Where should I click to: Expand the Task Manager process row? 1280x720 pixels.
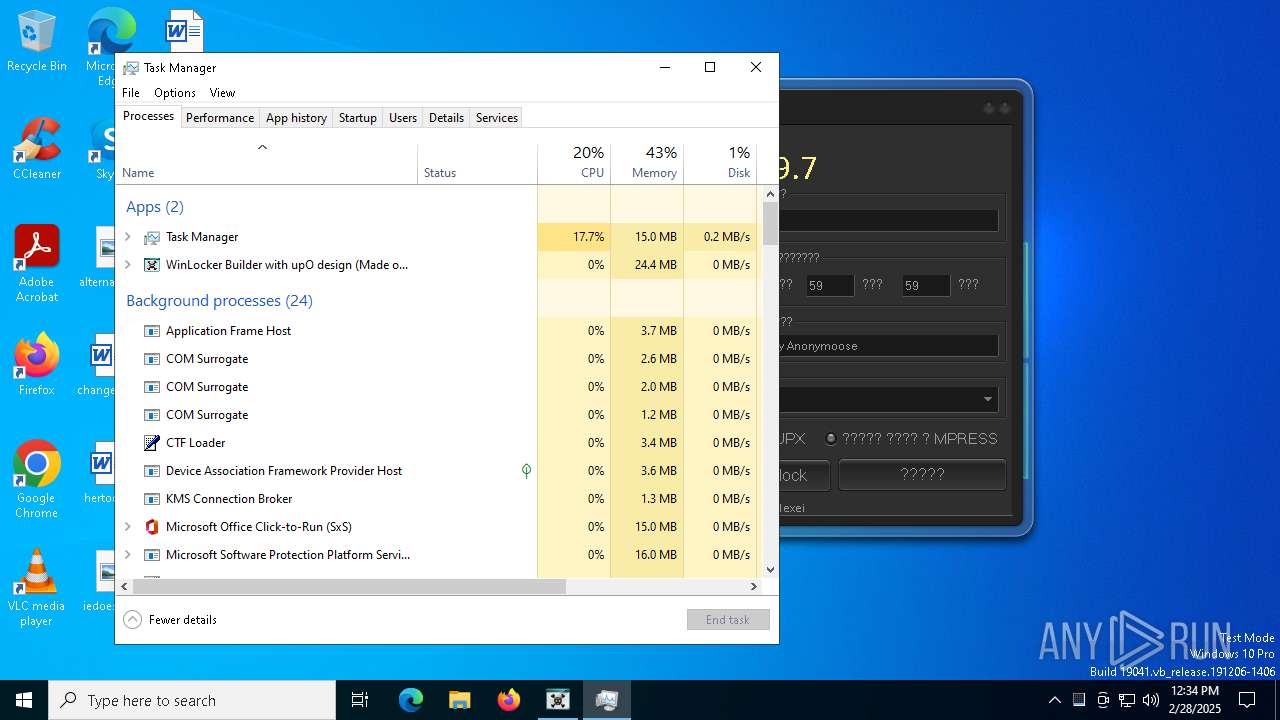127,237
